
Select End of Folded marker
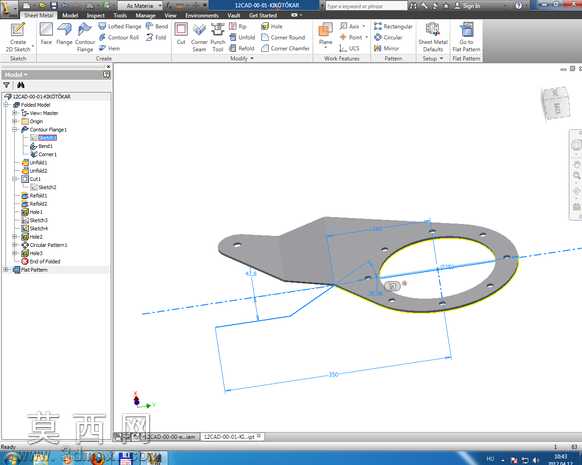(41, 261)
